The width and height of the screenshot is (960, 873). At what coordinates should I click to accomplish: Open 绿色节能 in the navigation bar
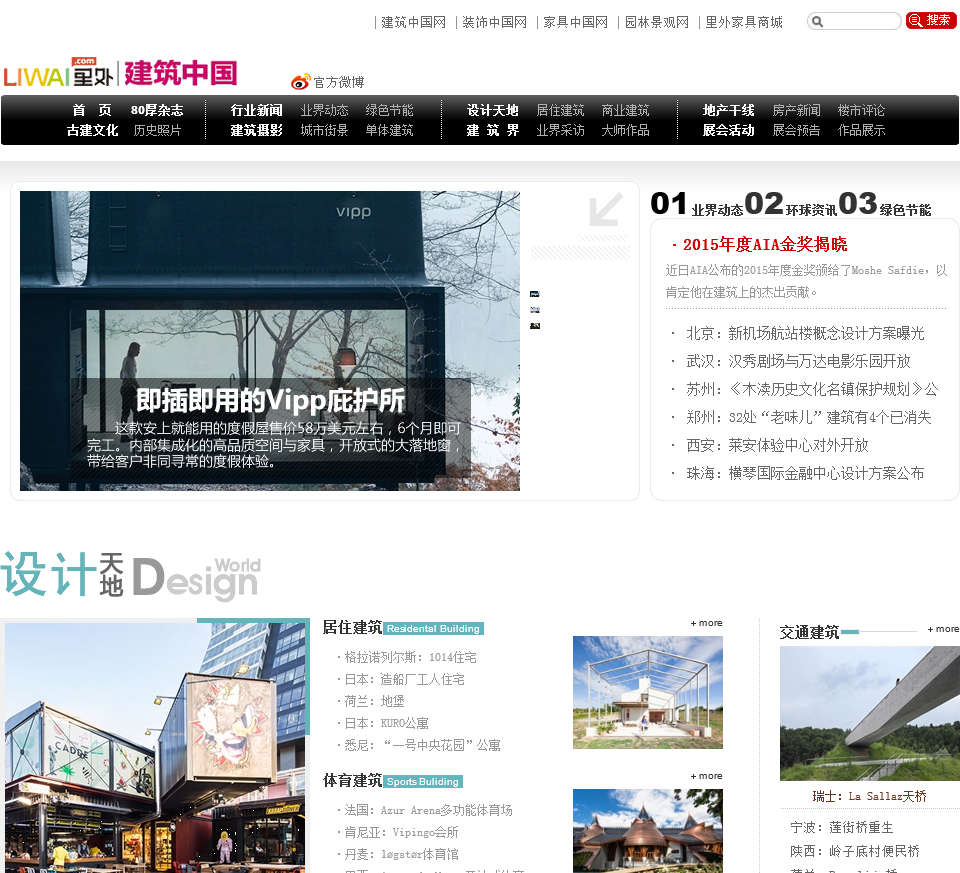point(389,110)
